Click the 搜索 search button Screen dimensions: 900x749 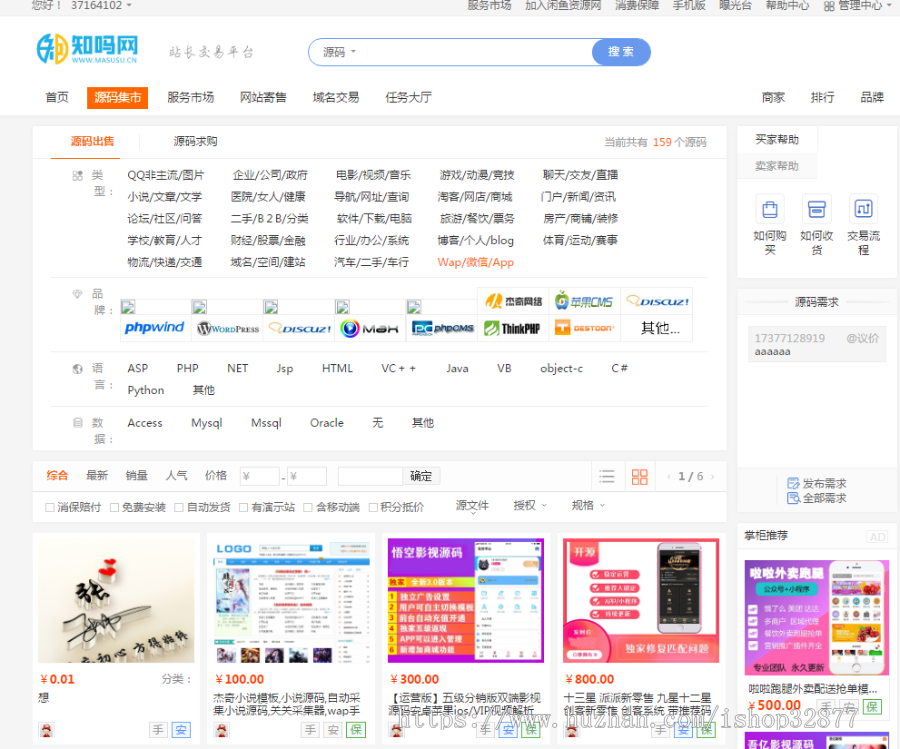click(x=621, y=52)
